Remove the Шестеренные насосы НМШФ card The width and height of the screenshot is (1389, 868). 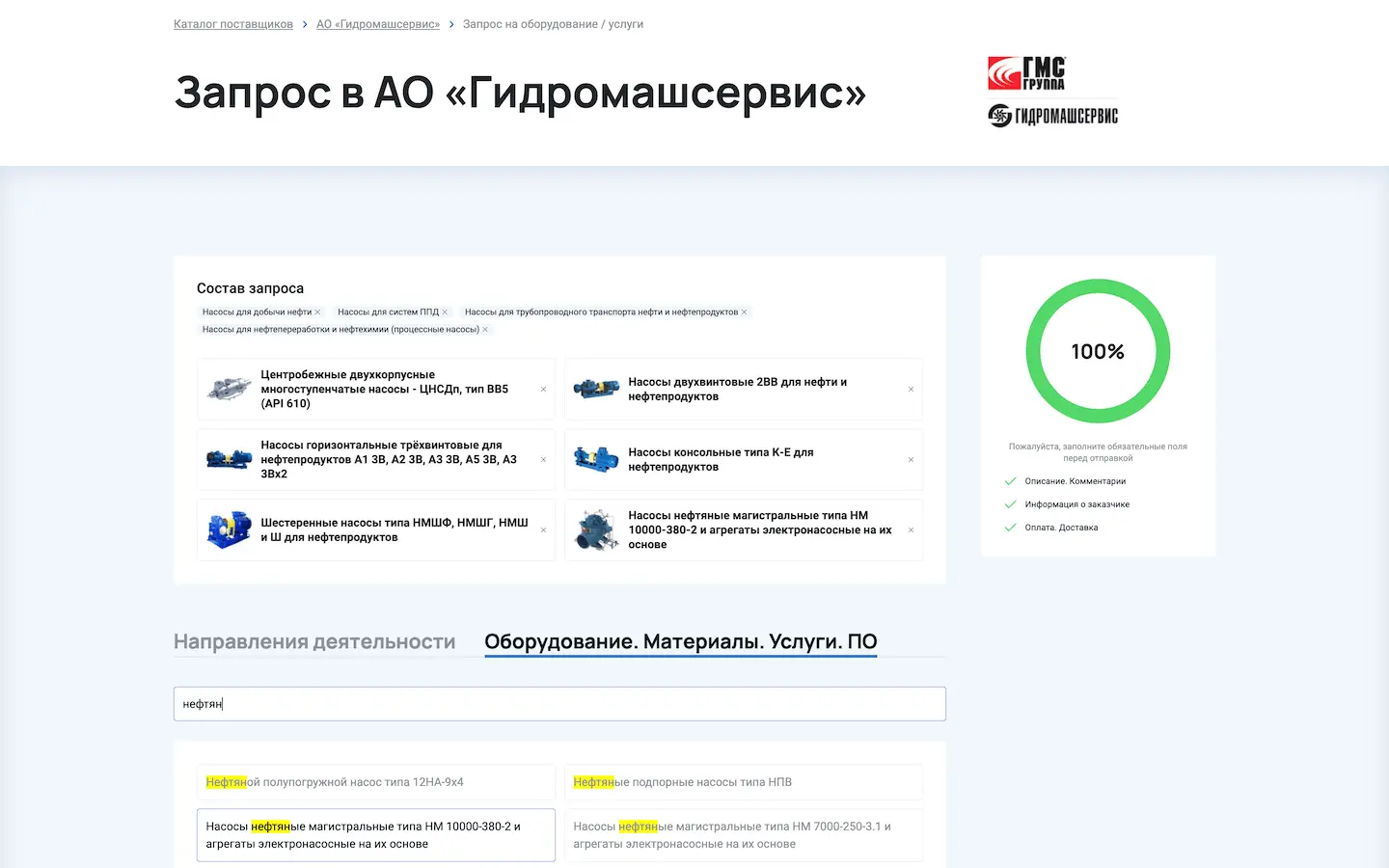543,530
